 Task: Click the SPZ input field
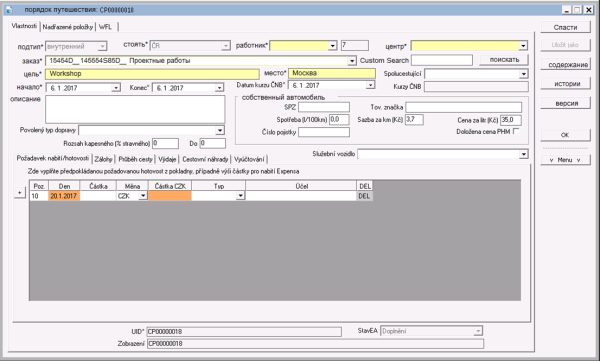pyautogui.click(x=324, y=107)
